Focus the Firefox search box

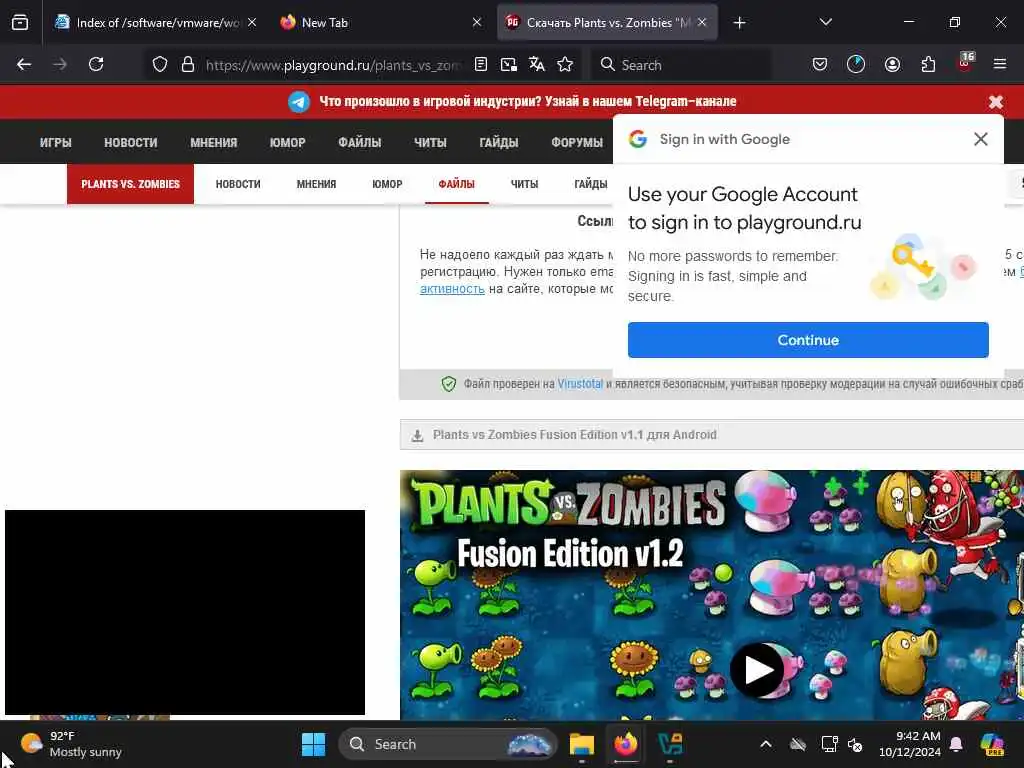pos(680,65)
